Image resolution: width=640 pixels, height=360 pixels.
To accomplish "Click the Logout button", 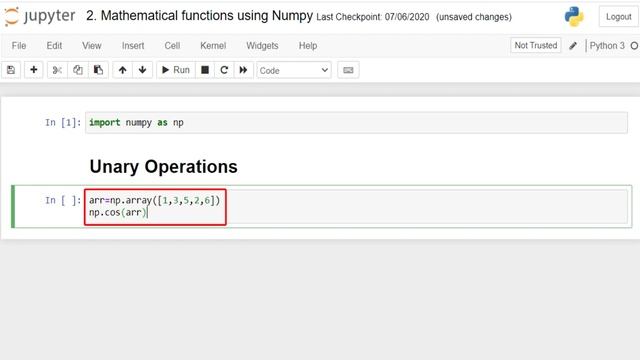I will pyautogui.click(x=618, y=17).
